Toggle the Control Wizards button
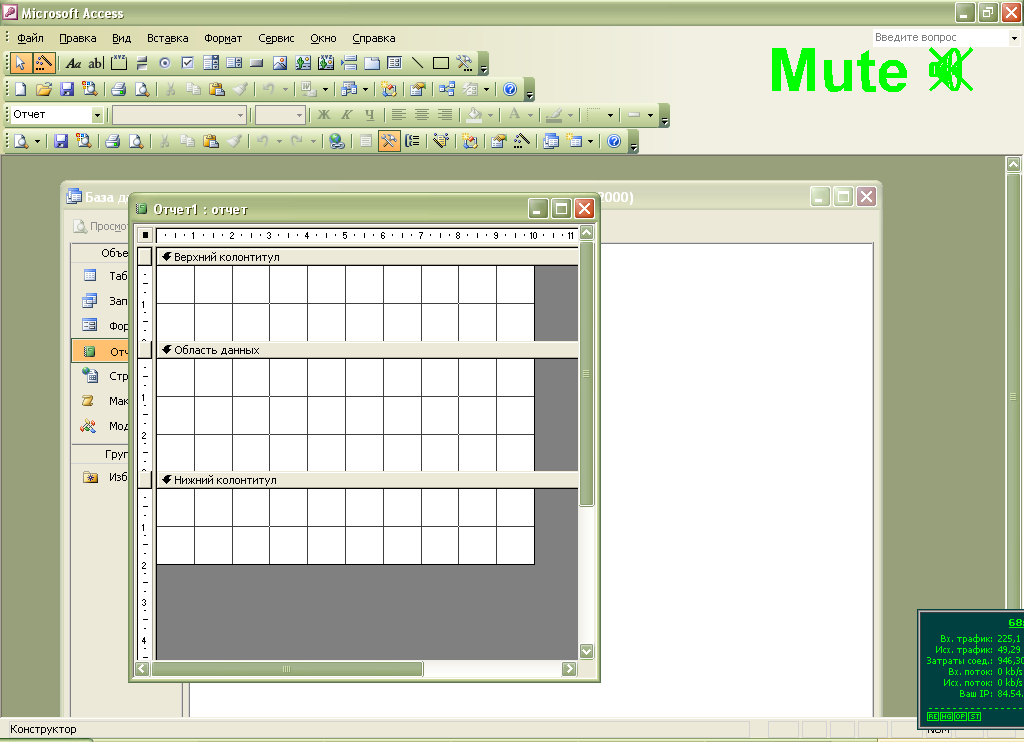Screen dimensions: 1024x742 44,63
